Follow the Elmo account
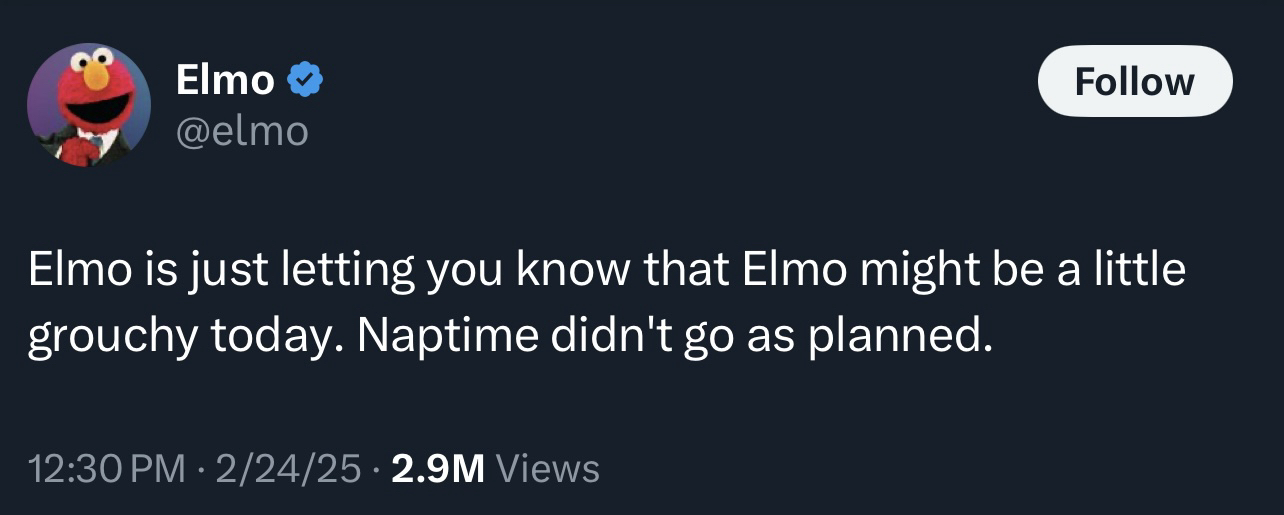1284x515 pixels. (1134, 81)
